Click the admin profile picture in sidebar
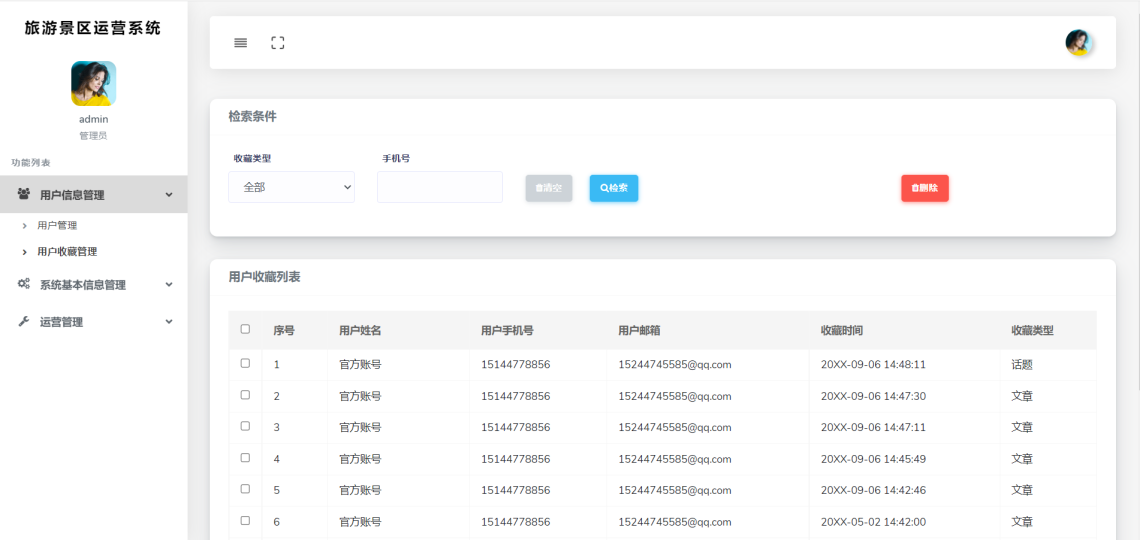The height and width of the screenshot is (540, 1140). [94, 84]
